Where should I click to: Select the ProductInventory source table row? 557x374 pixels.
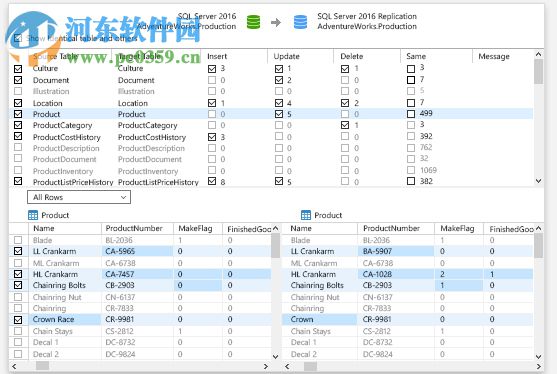tap(63, 171)
